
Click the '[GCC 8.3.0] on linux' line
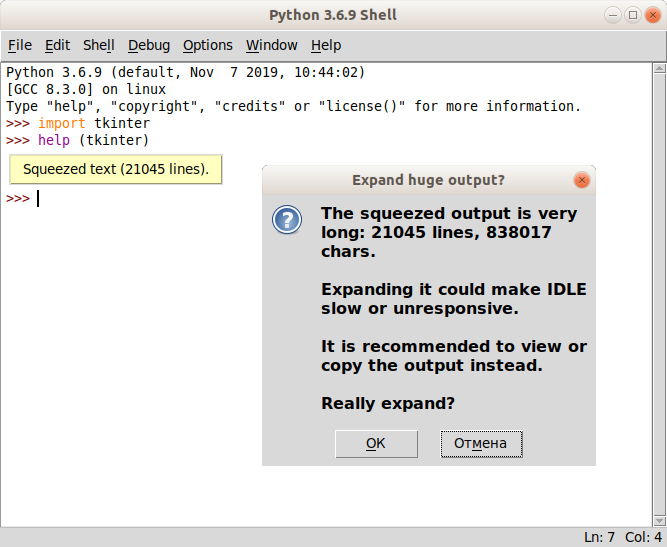[86, 89]
